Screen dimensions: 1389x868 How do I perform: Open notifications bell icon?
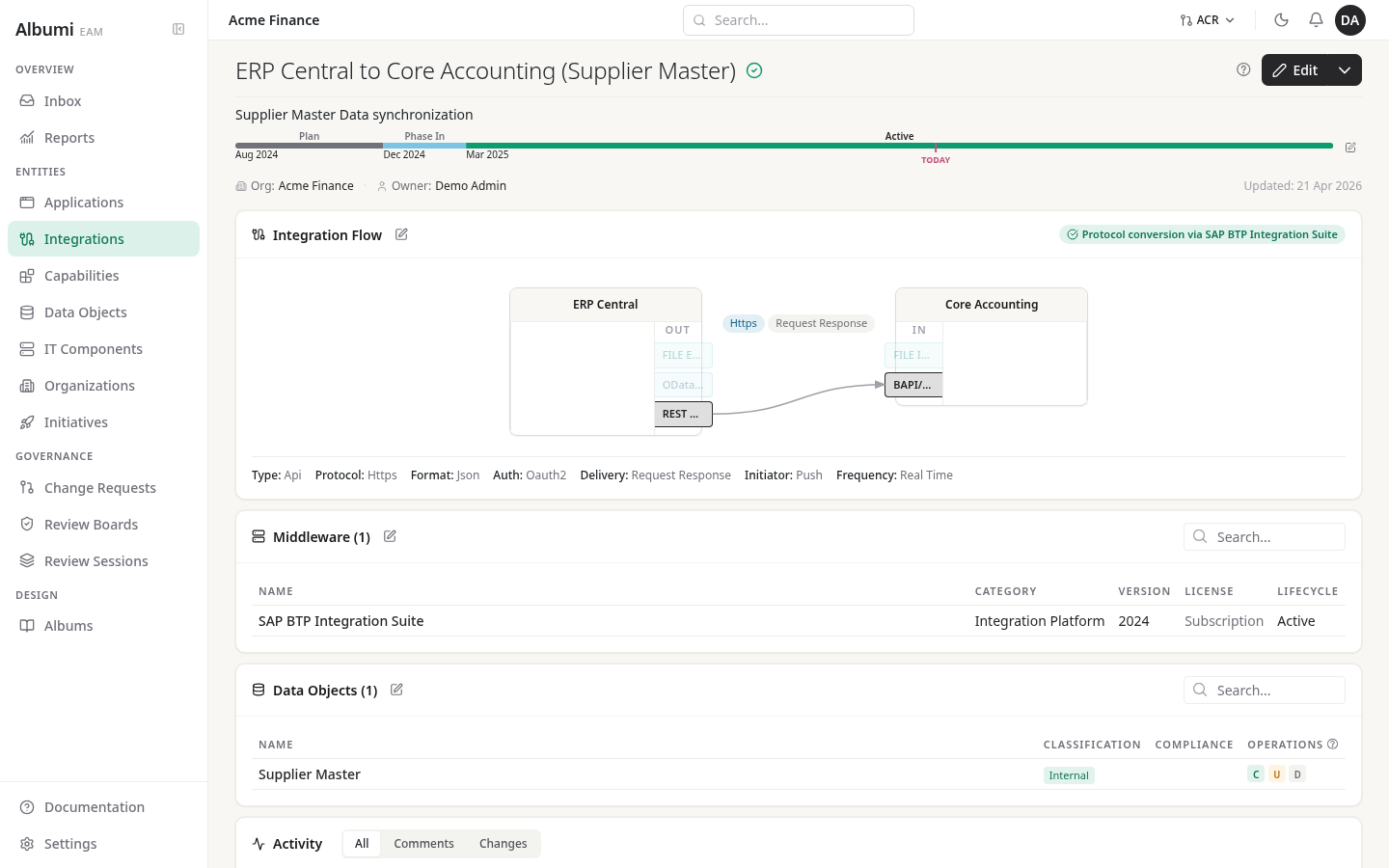point(1316,20)
